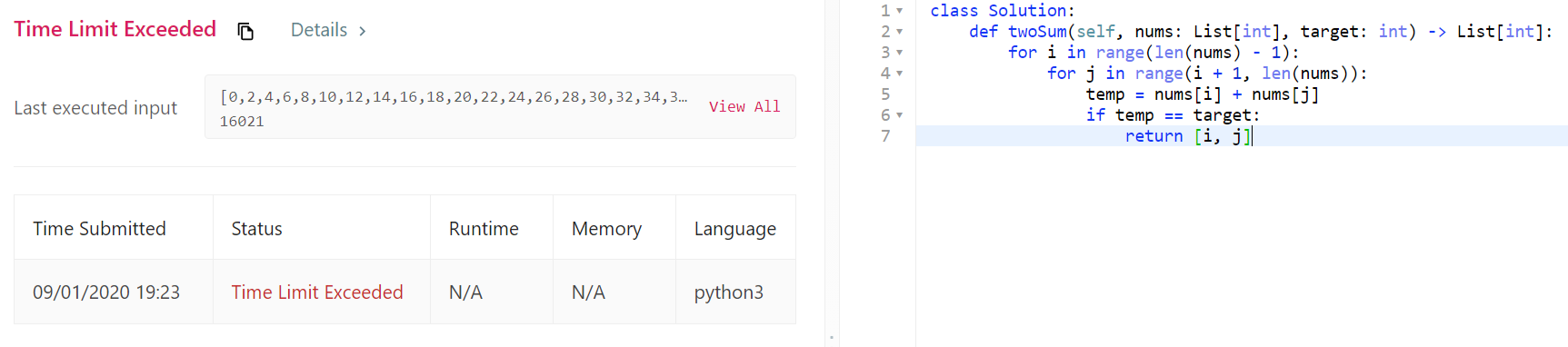Image resolution: width=1568 pixels, height=347 pixels.
Task: Click the Time Submitted column header
Action: (x=99, y=229)
